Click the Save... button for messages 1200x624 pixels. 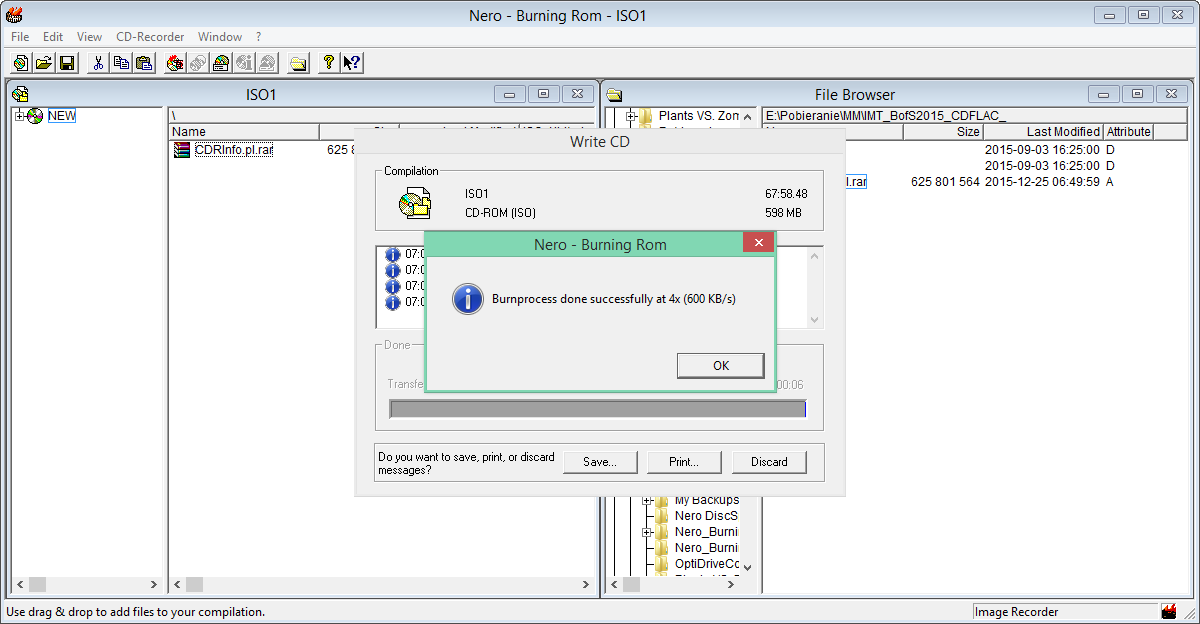pyautogui.click(x=599, y=462)
